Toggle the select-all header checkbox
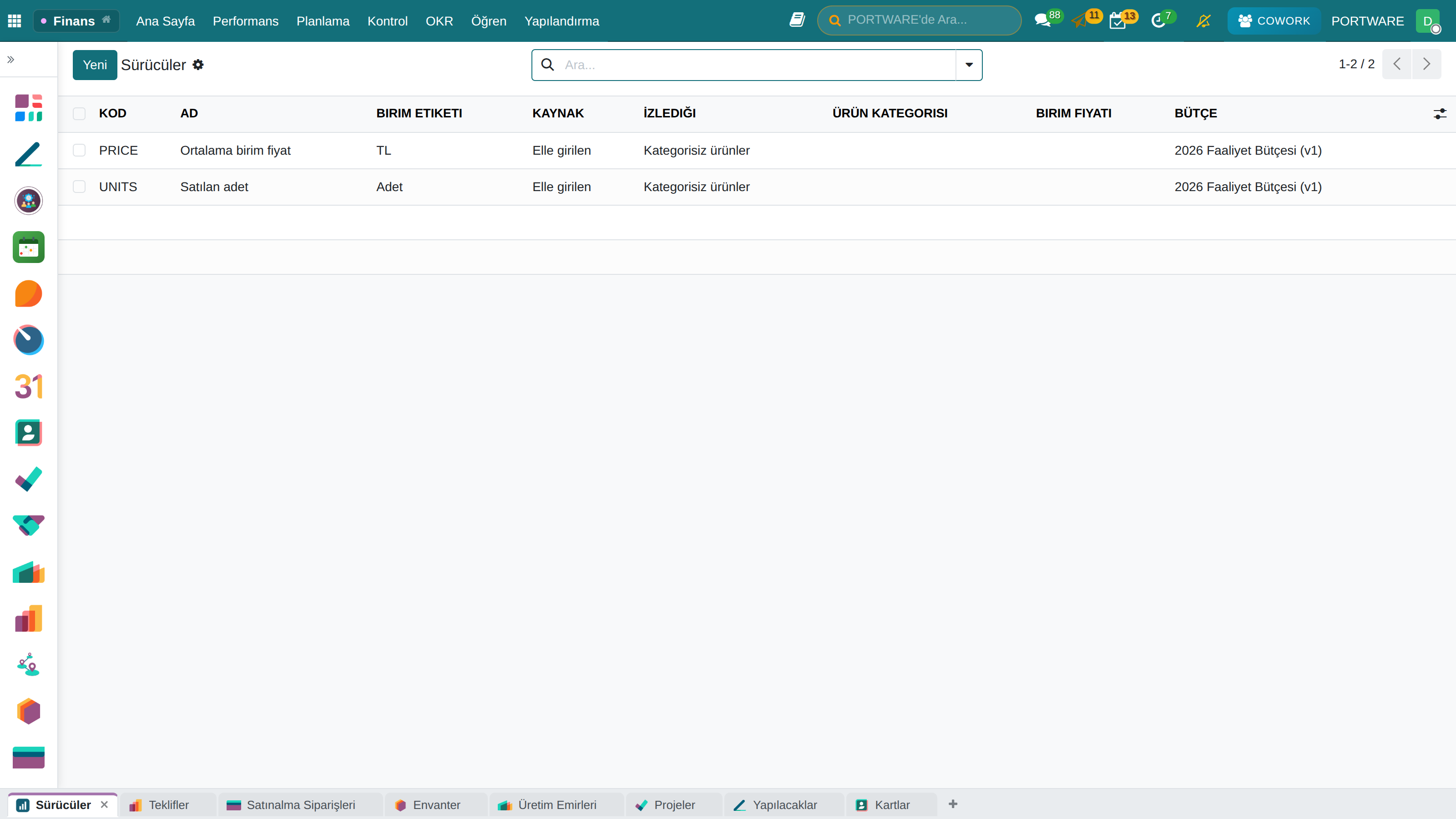Image resolution: width=1456 pixels, height=819 pixels. pyautogui.click(x=79, y=114)
